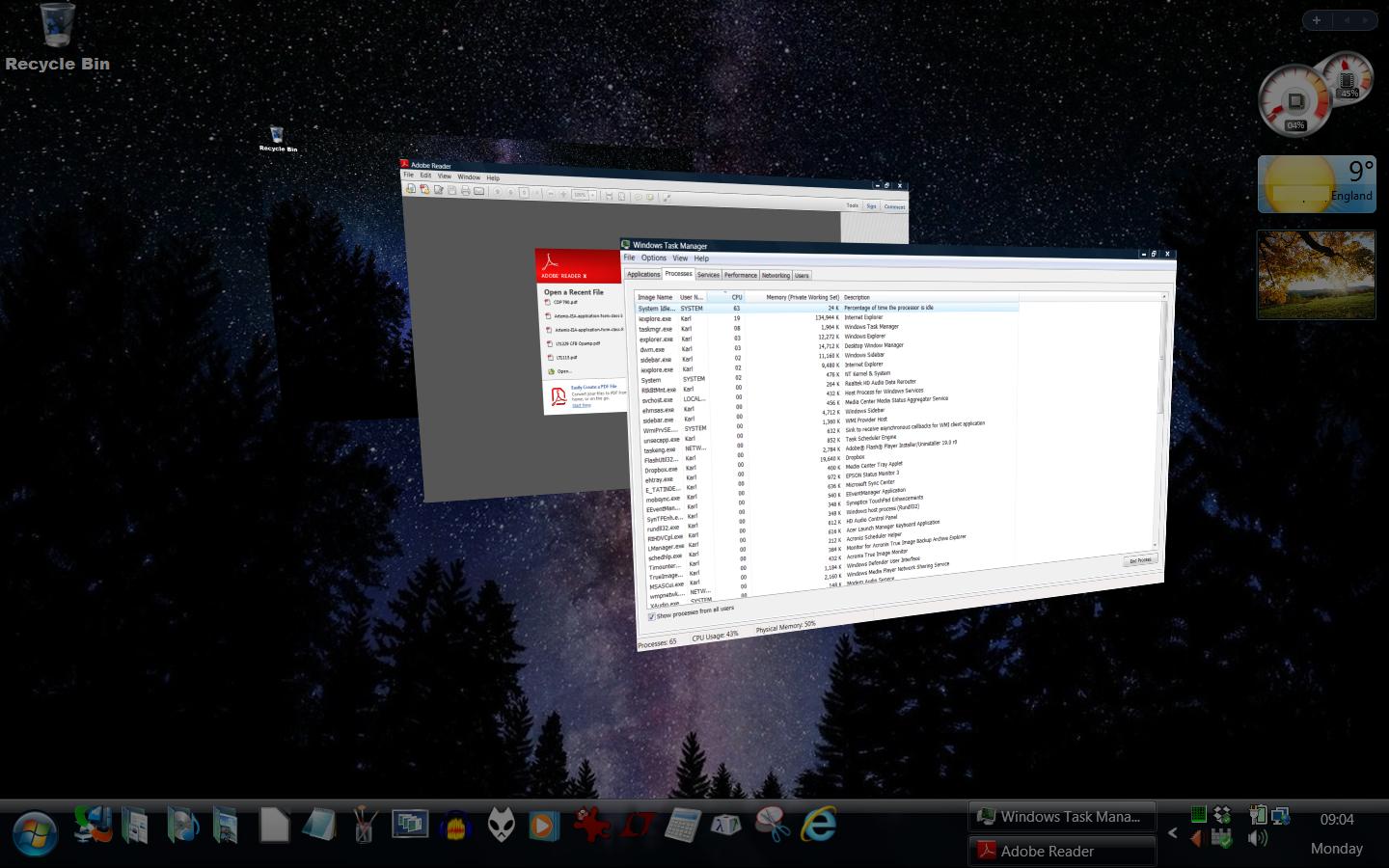Launch Windows Media Player from taskbar
The image size is (1389, 868).
pos(543,826)
